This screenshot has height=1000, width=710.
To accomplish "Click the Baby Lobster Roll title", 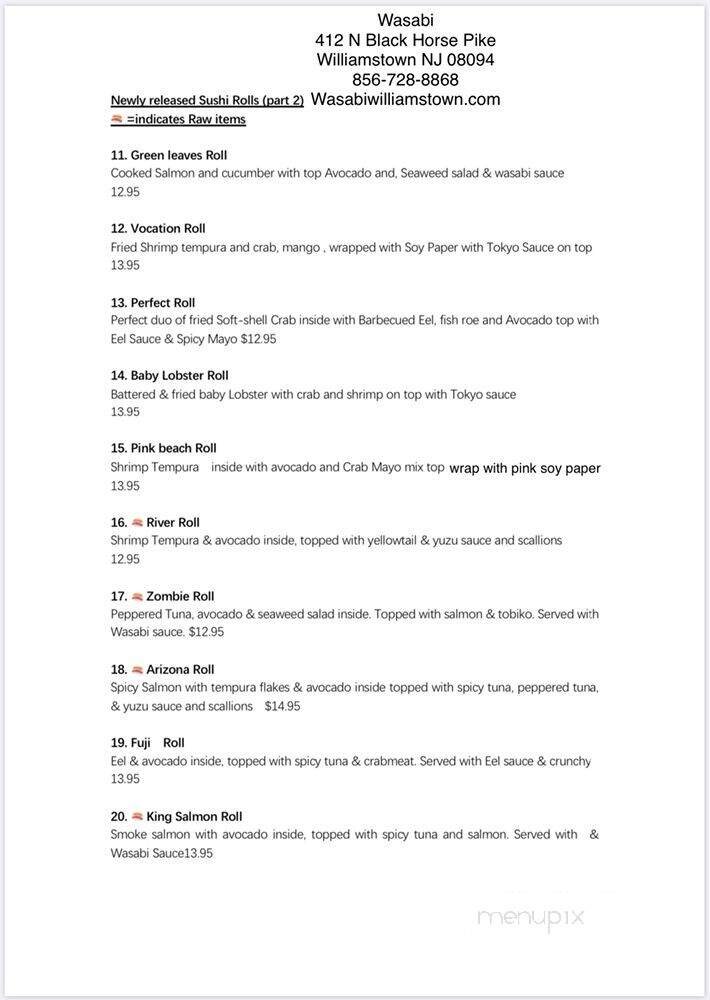I will [x=170, y=375].
